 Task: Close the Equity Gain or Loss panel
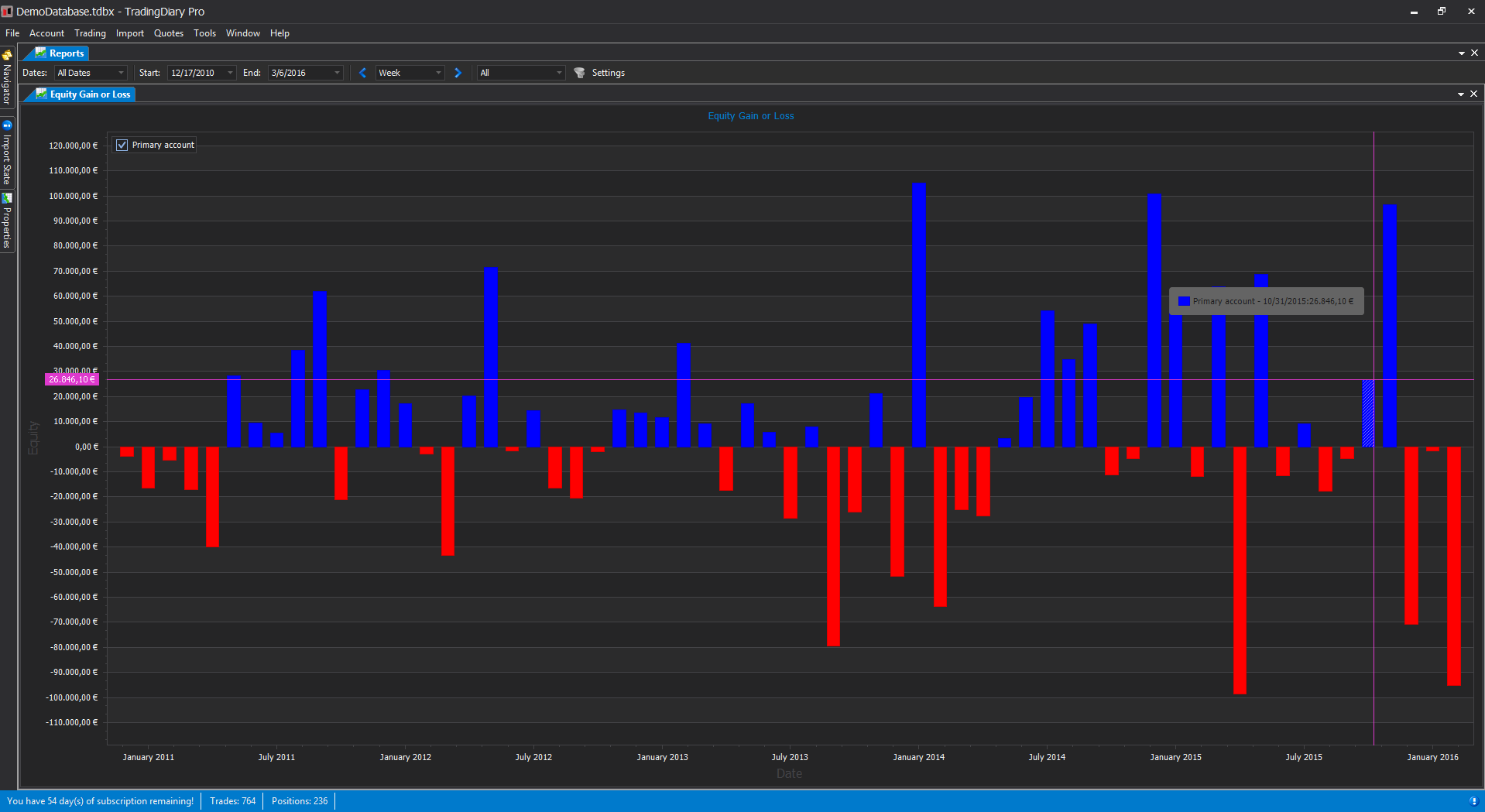pos(1473,94)
